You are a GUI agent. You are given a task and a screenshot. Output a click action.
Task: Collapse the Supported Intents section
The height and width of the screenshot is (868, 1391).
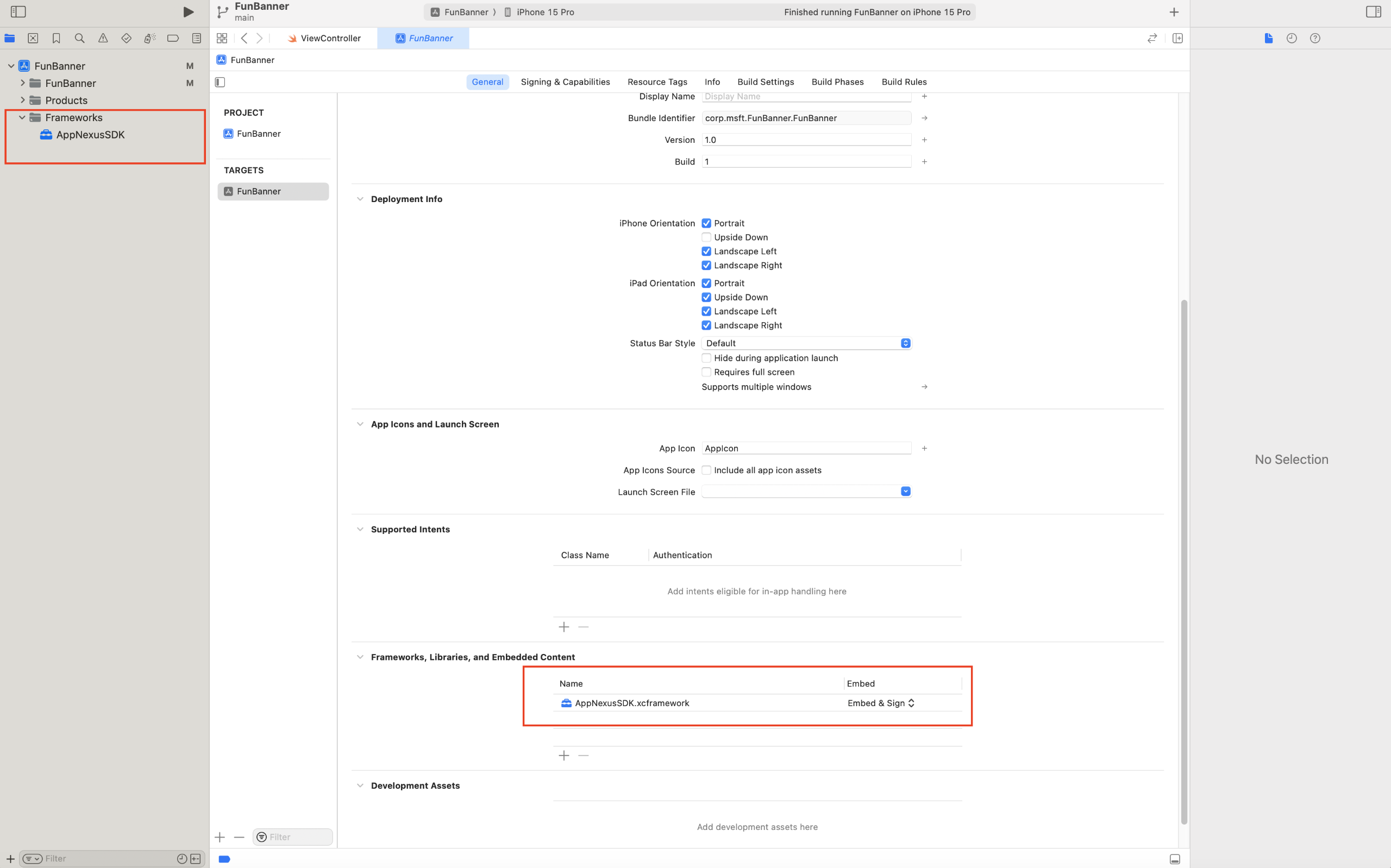point(360,529)
